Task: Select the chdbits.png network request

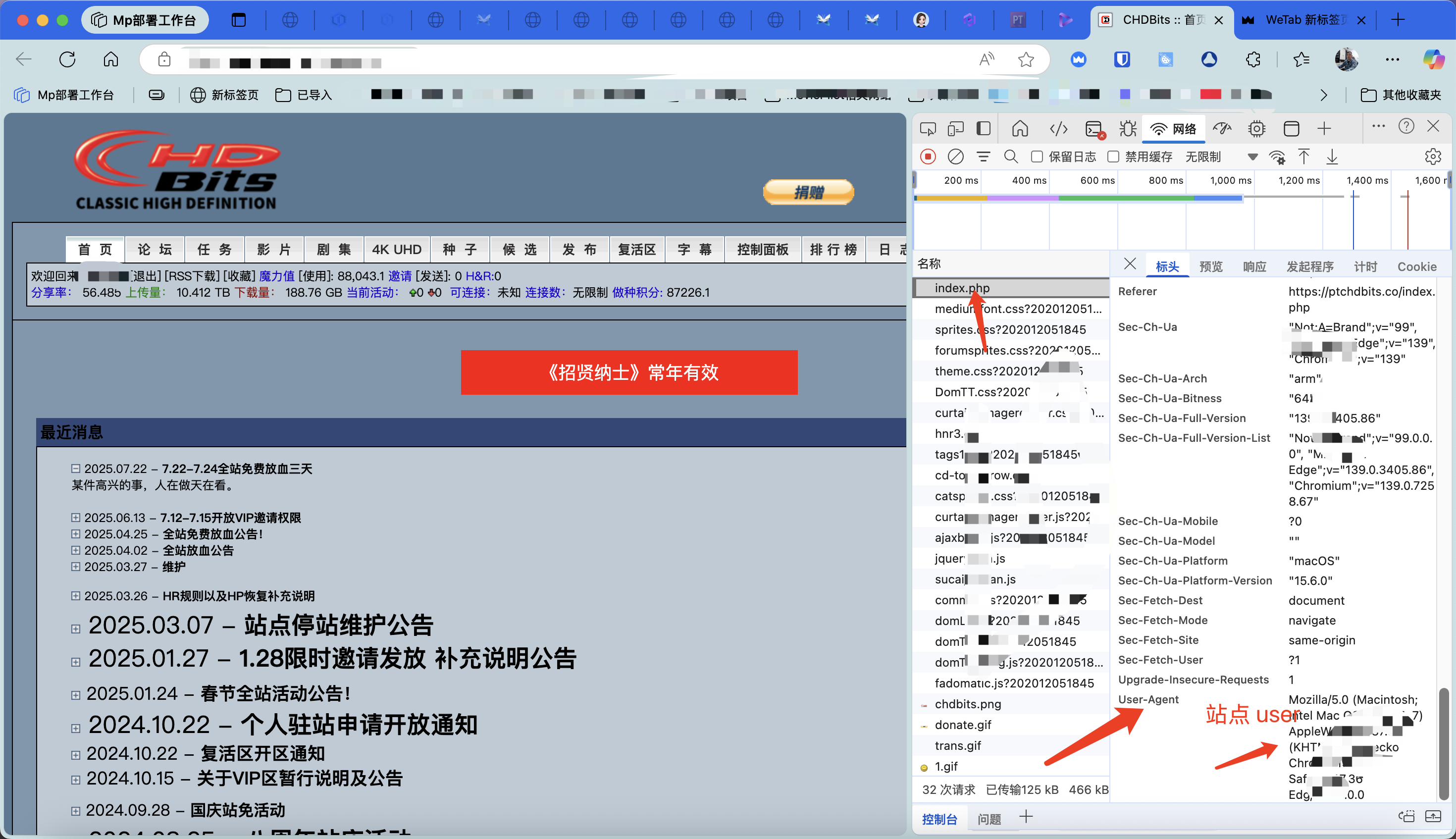Action: tap(1011, 704)
